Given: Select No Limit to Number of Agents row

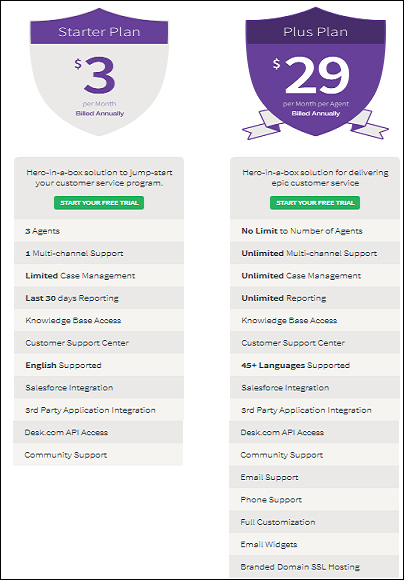Looking at the screenshot, I should click(x=315, y=231).
